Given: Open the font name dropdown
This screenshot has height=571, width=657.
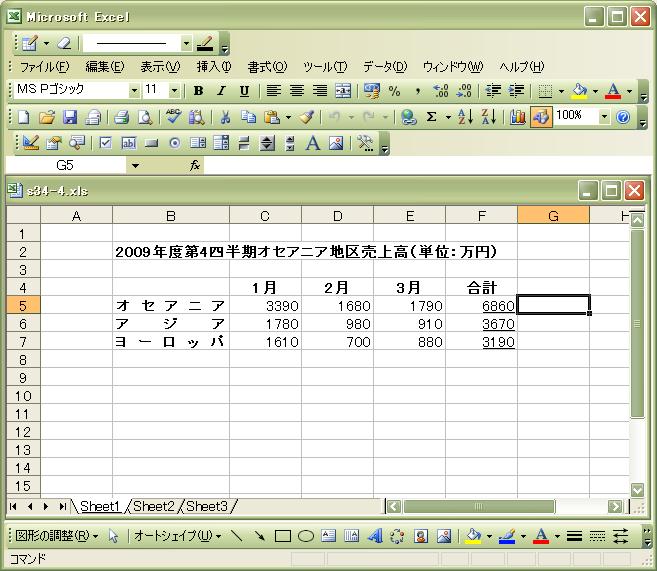Looking at the screenshot, I should (x=134, y=90).
